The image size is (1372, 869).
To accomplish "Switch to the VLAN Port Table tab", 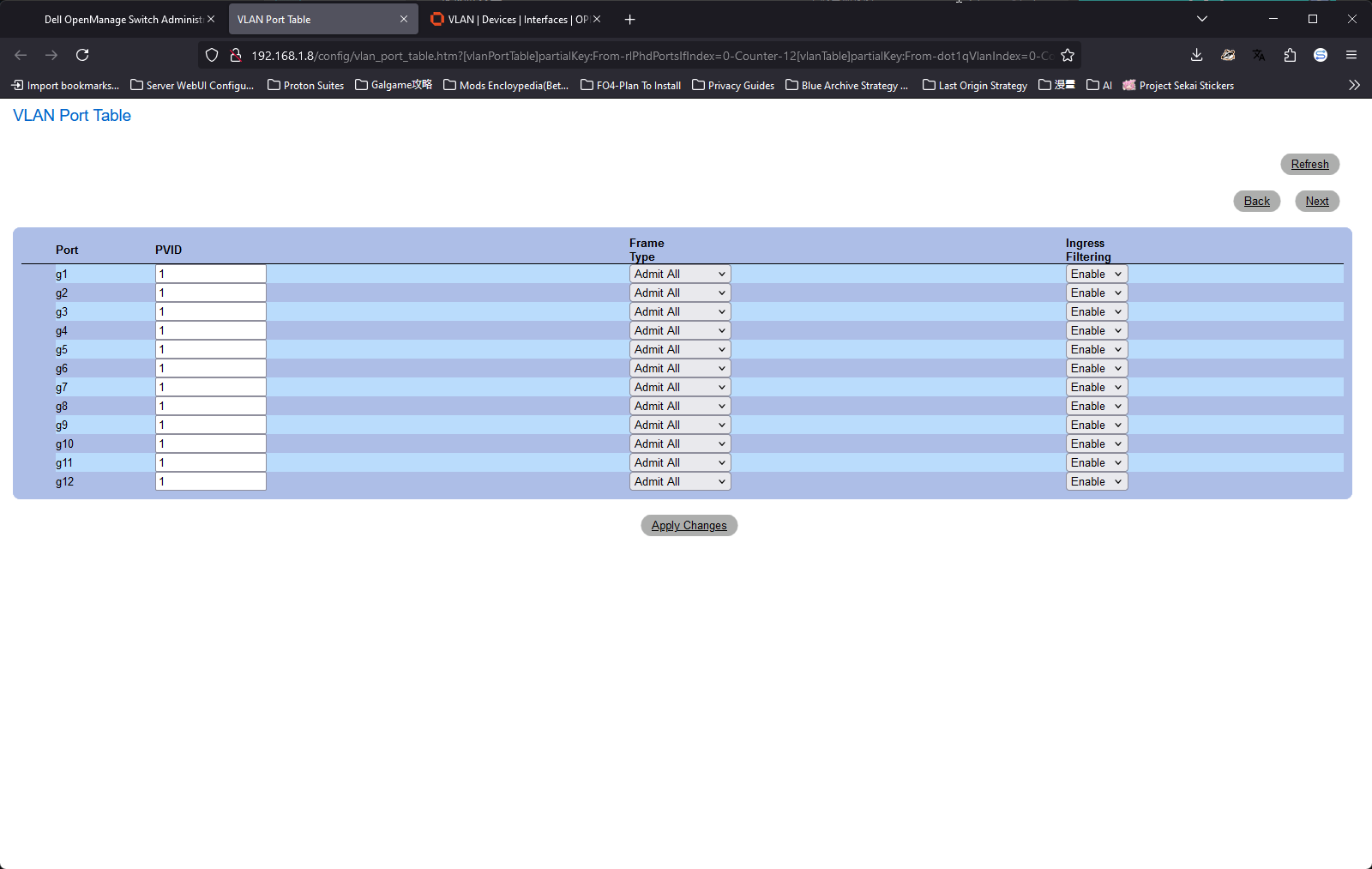I will click(x=323, y=19).
